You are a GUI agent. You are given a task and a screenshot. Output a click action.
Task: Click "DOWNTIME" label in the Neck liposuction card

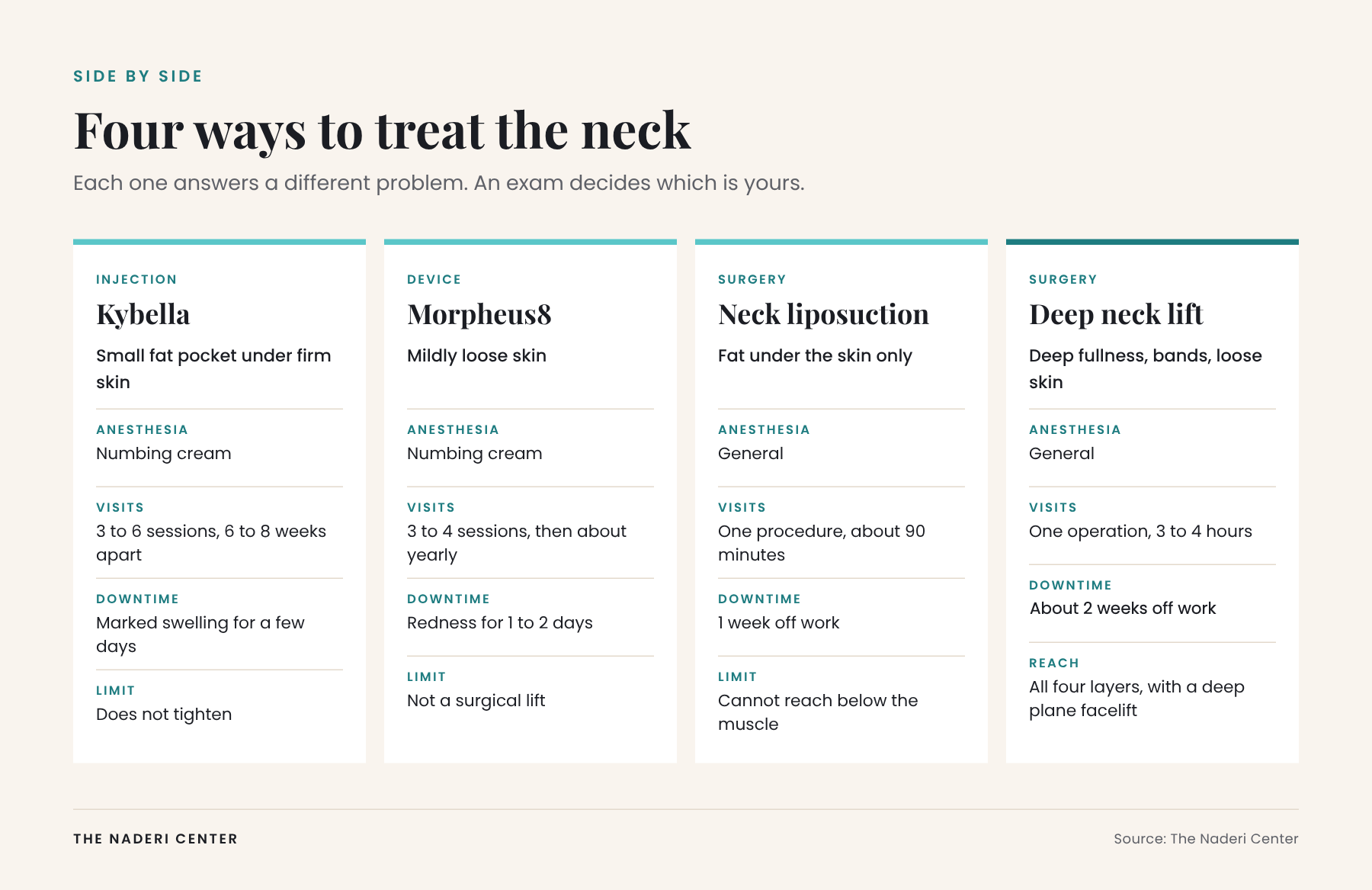point(760,599)
